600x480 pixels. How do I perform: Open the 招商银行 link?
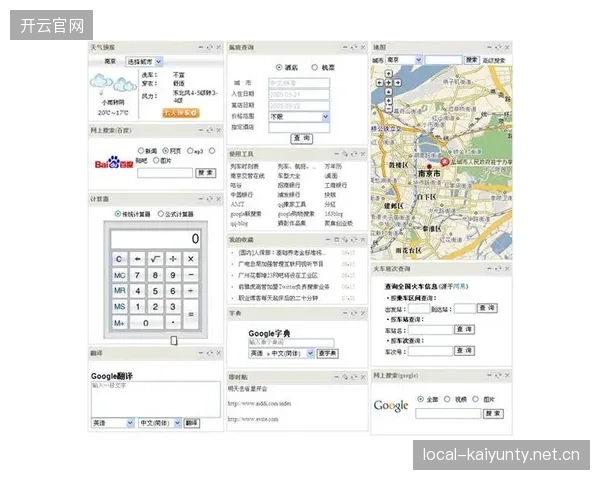coord(289,185)
